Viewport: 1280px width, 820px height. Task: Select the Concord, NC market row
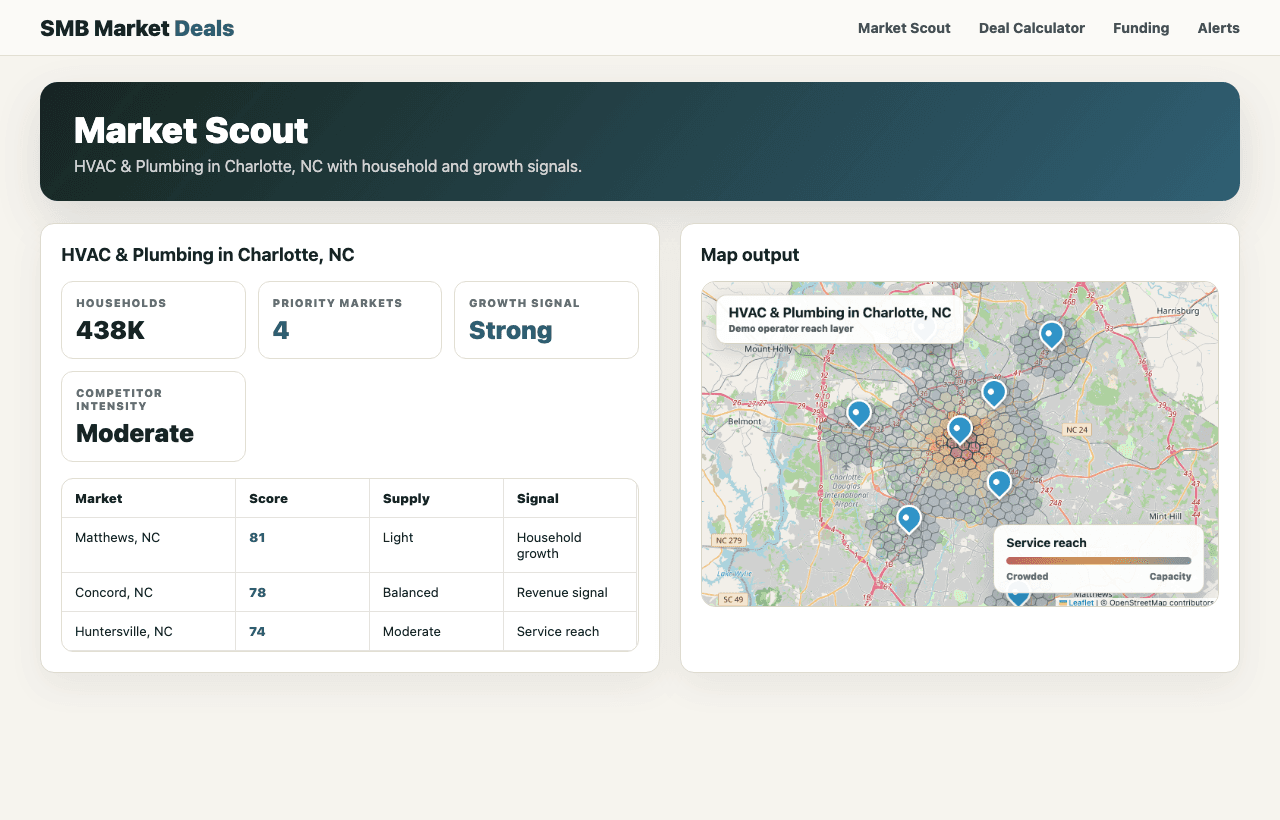pyautogui.click(x=349, y=592)
